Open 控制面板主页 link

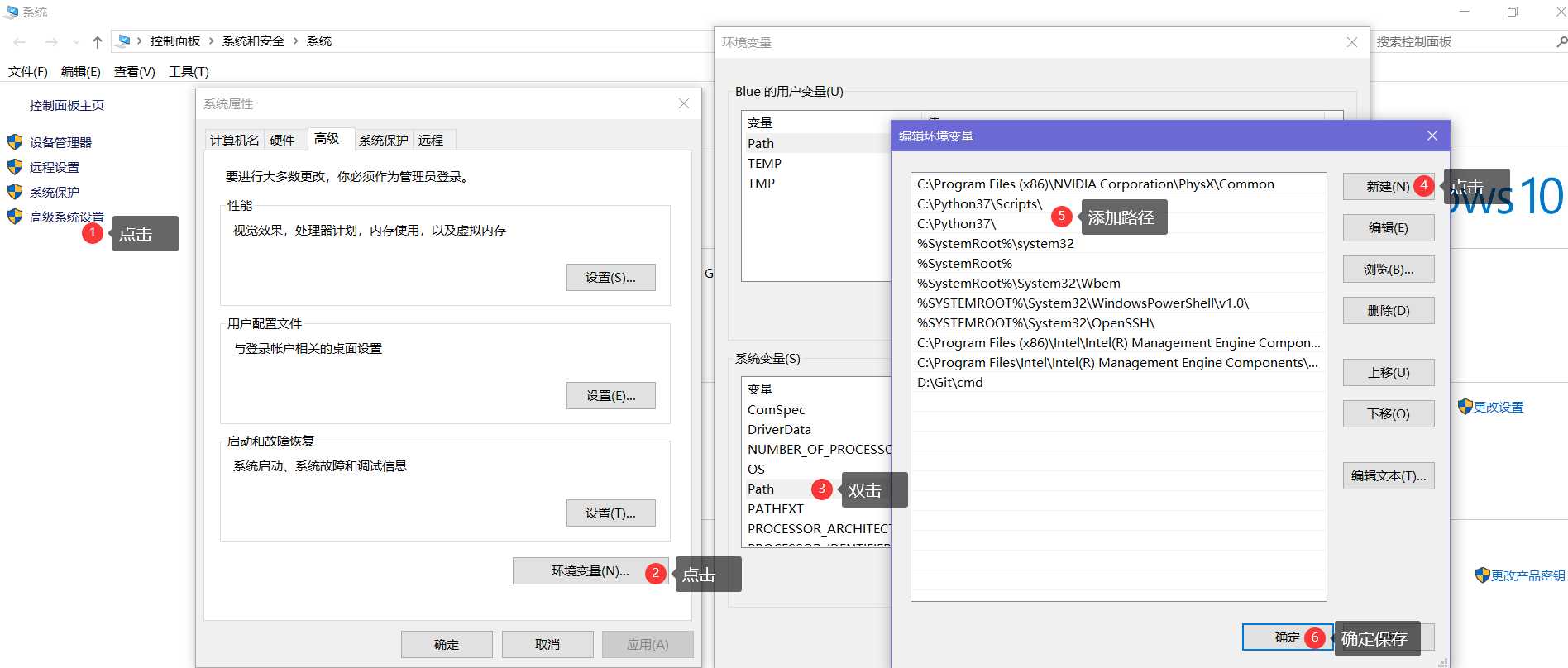(x=67, y=105)
